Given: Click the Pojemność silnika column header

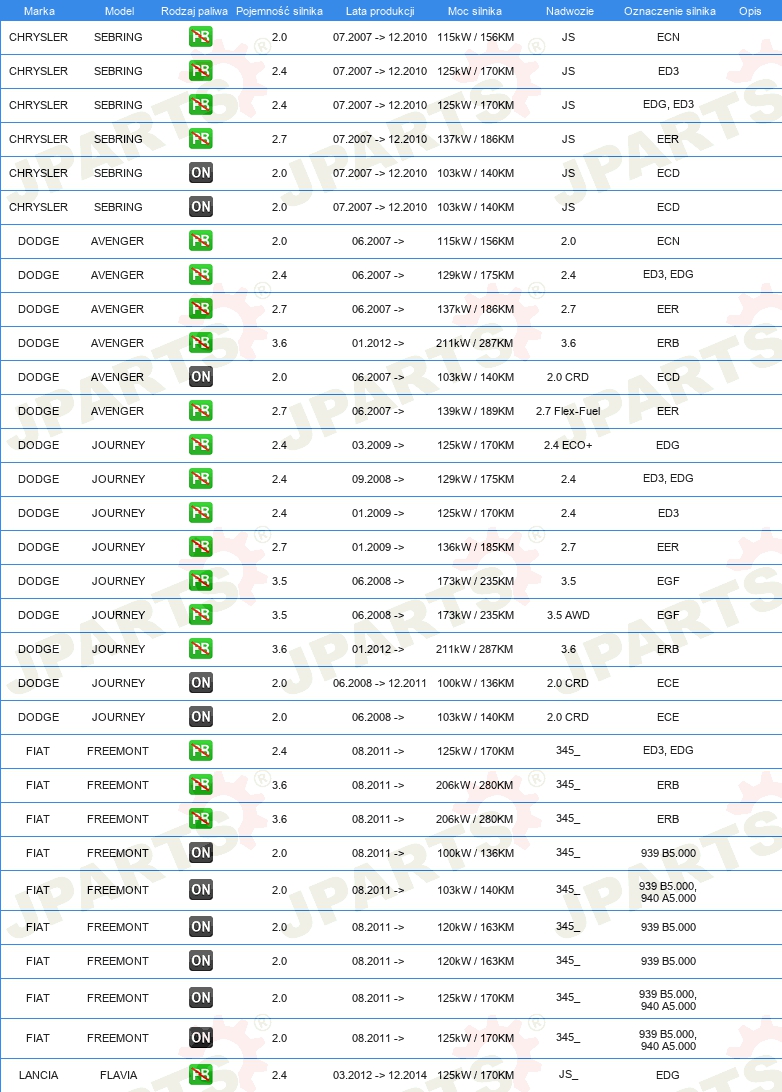Looking at the screenshot, I should coord(279,11).
